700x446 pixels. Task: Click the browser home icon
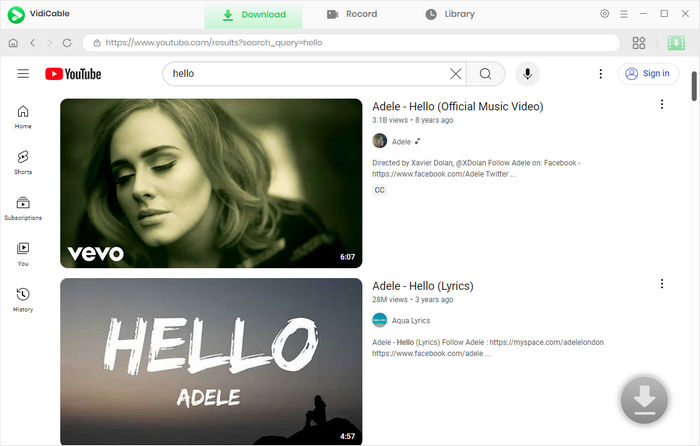pos(13,43)
